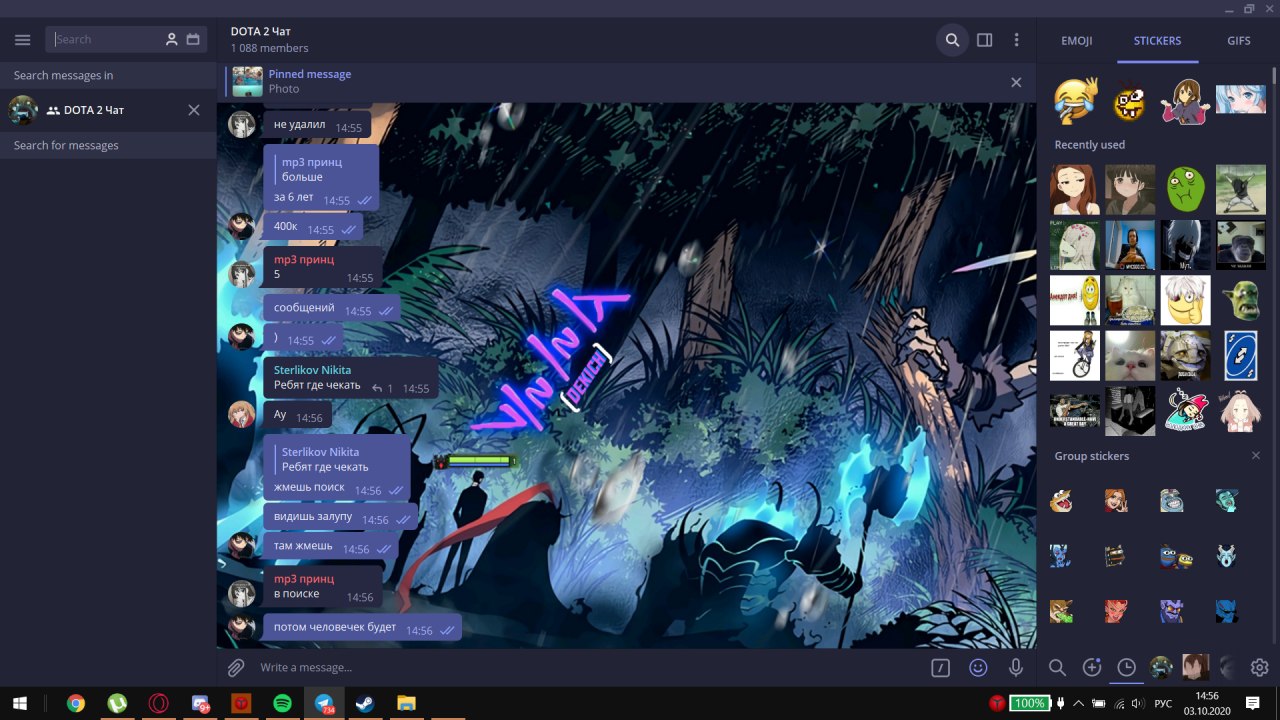Send the red demon face group sticker
Screen dimensions: 1280x720
tap(1117, 610)
